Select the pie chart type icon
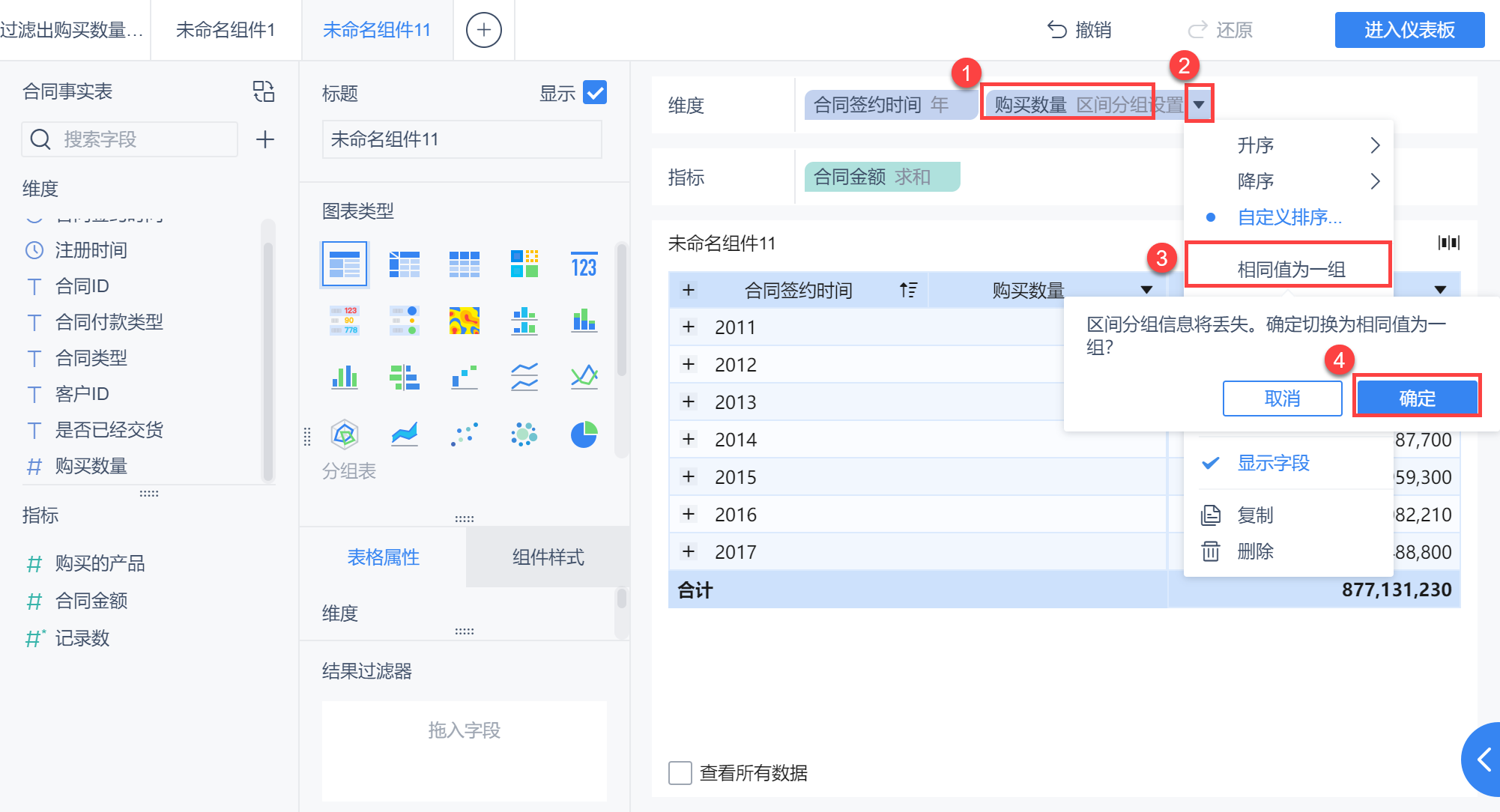The width and height of the screenshot is (1500, 812). (x=584, y=434)
